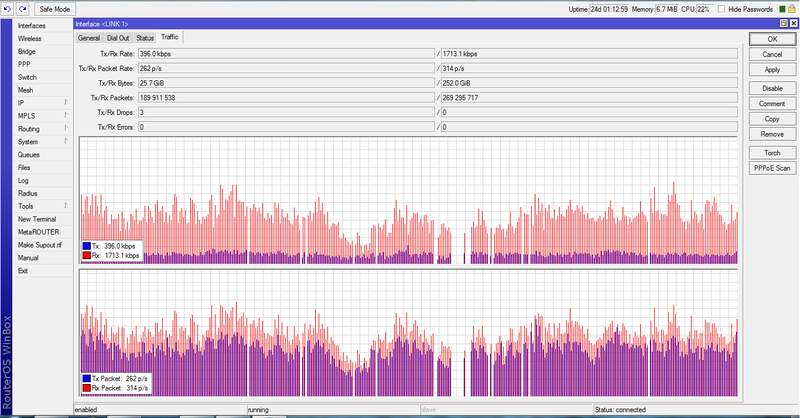Expand the Tools submenu
The width and height of the screenshot is (800, 418).
42,206
